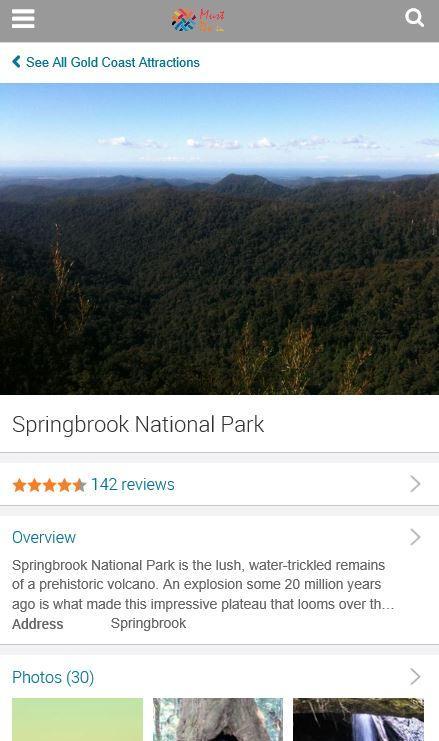Tap the search magnifier icon
The width and height of the screenshot is (439, 741).
pos(414,18)
